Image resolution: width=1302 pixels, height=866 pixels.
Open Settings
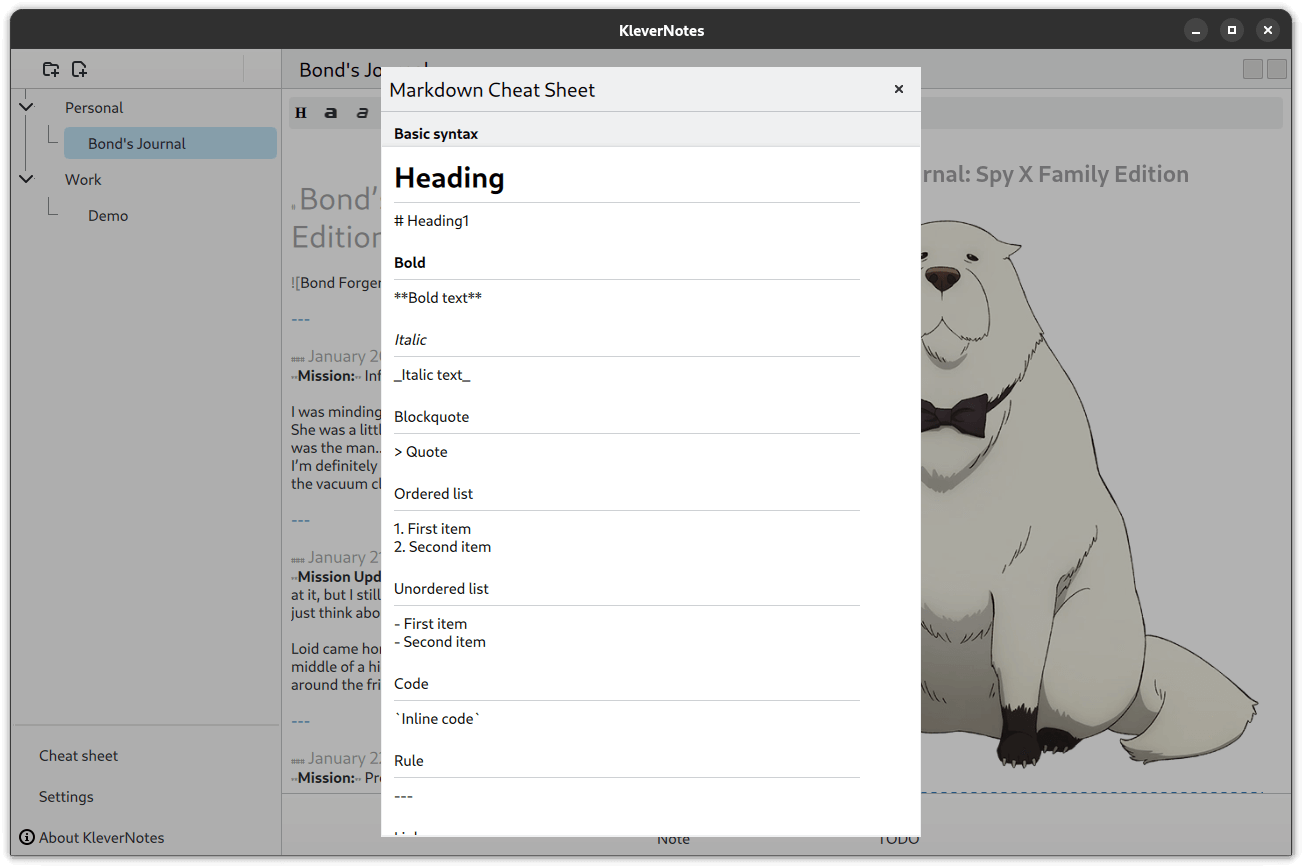point(66,796)
